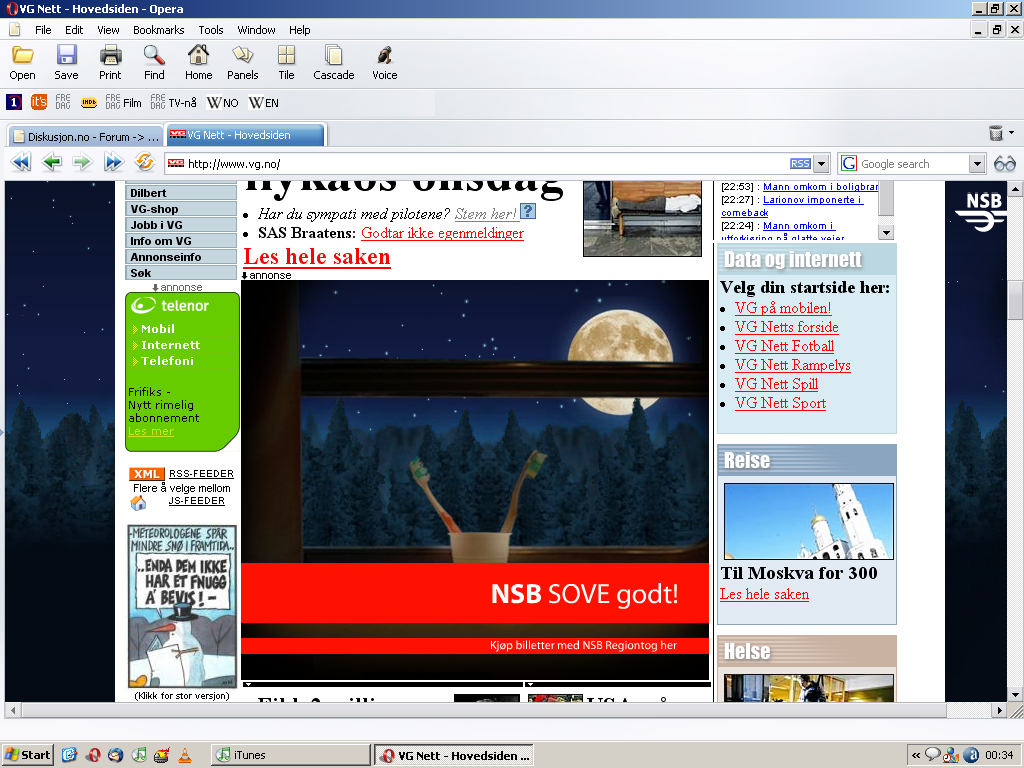Go to the Home page icon

tap(199, 63)
